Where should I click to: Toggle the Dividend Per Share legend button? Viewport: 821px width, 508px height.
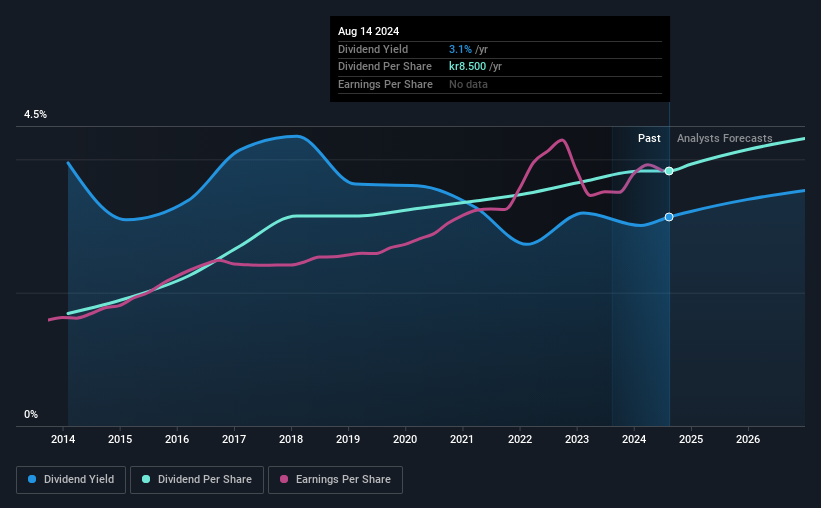pyautogui.click(x=197, y=480)
